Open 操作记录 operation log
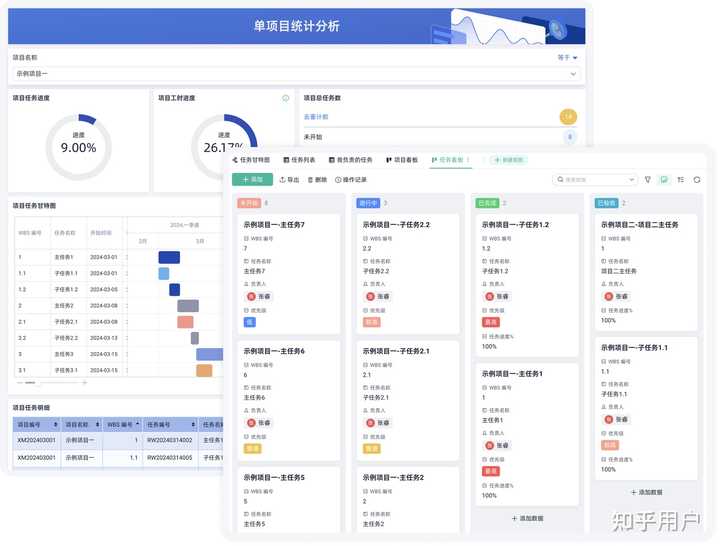Screen dimensions: 720x546 [351, 180]
